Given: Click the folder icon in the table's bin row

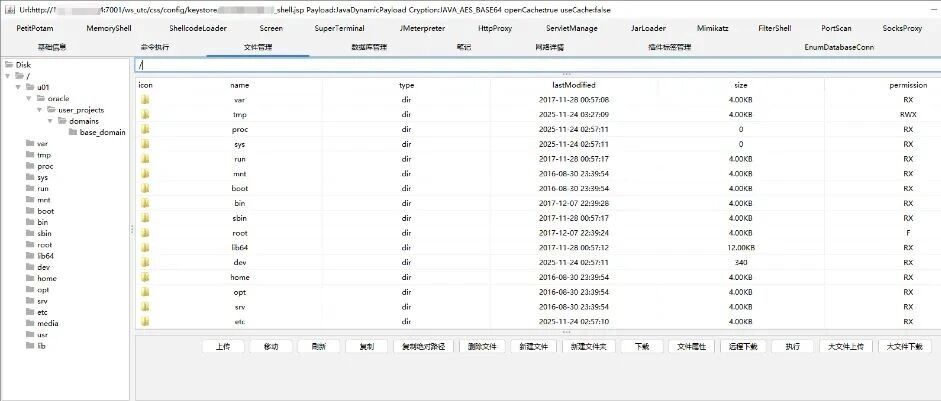Looking at the screenshot, I should tap(145, 203).
